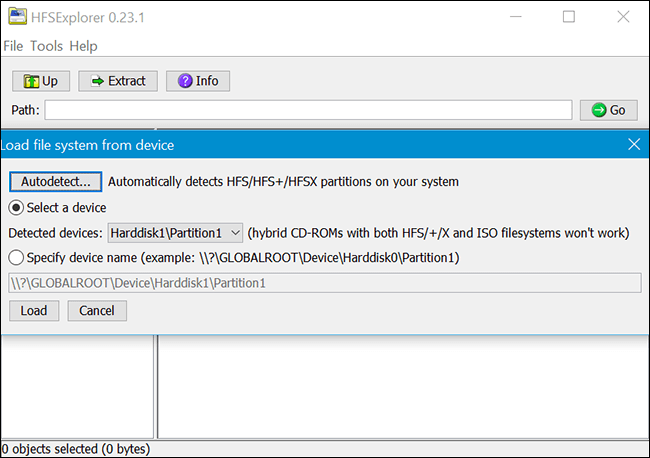This screenshot has width=650, height=458.
Task: Open the Tools menu
Action: 46,46
